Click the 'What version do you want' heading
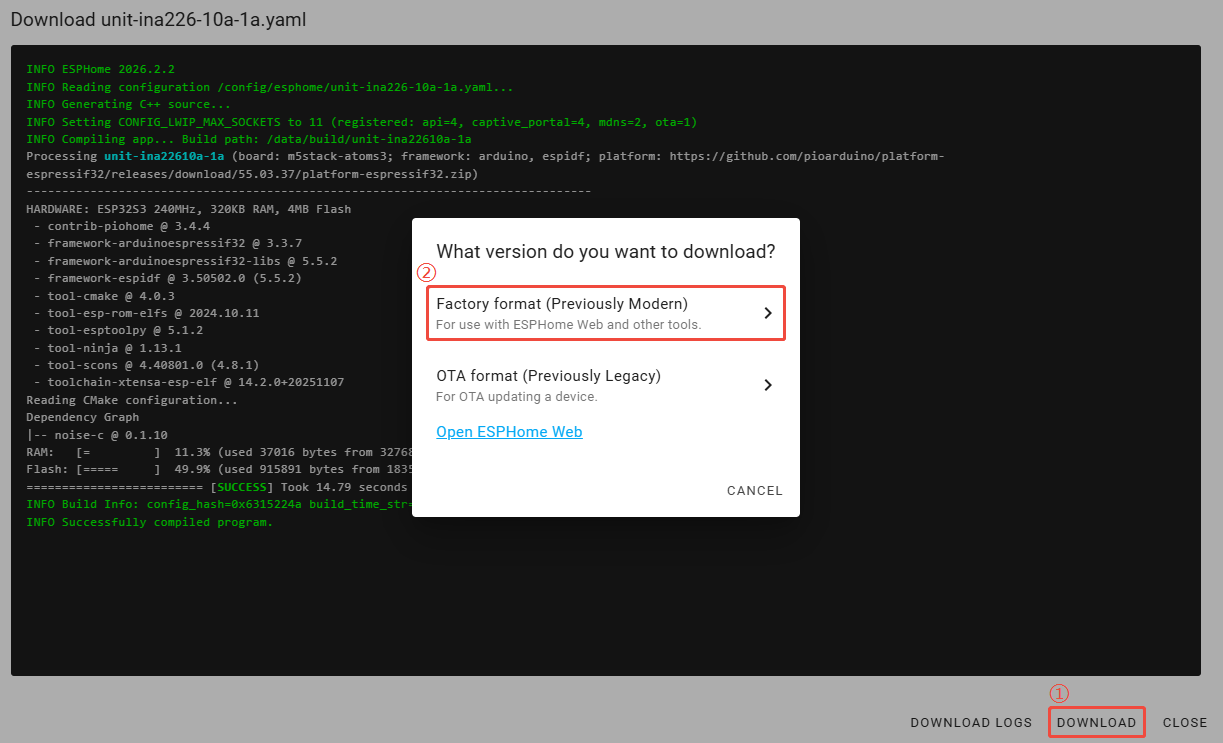1223x743 pixels. click(605, 252)
